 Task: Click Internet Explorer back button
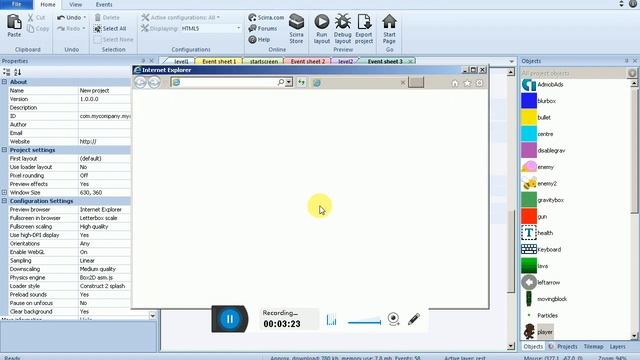(140, 82)
